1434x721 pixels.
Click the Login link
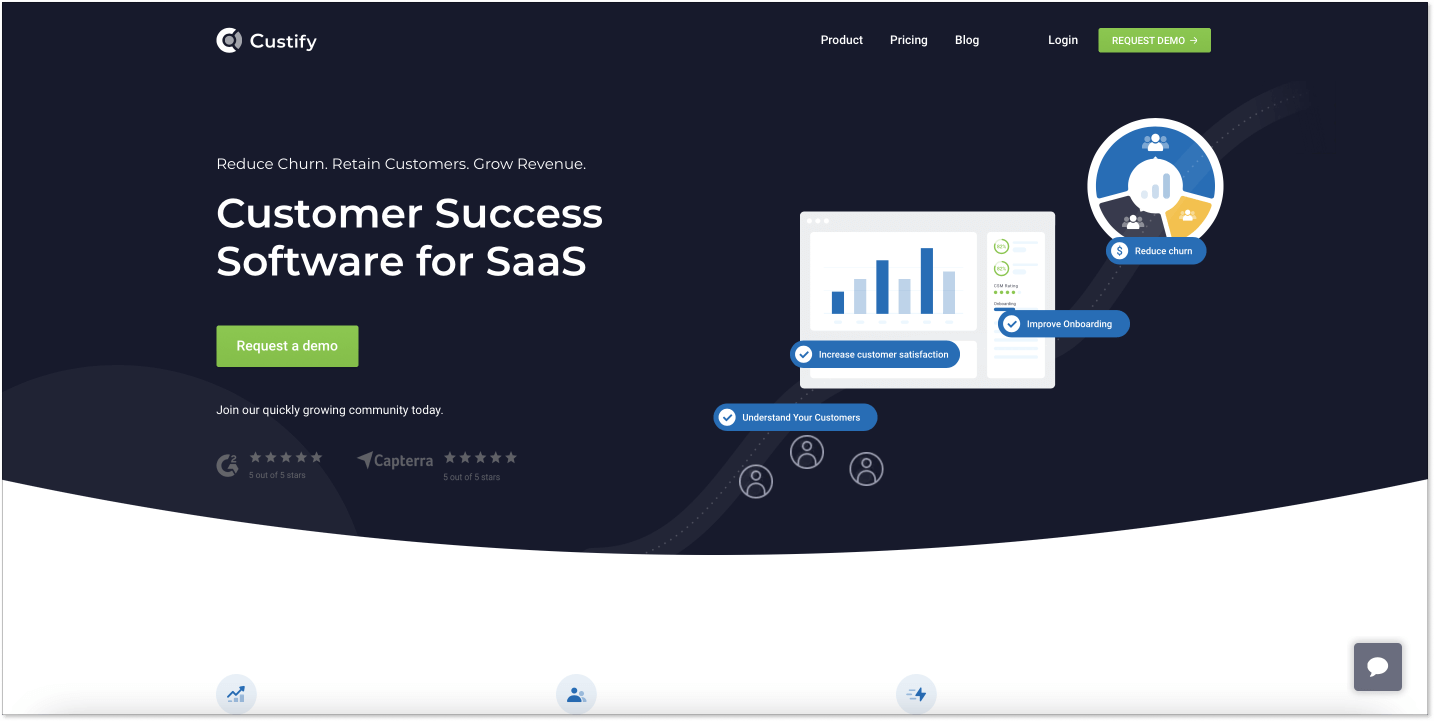pyautogui.click(x=1063, y=40)
